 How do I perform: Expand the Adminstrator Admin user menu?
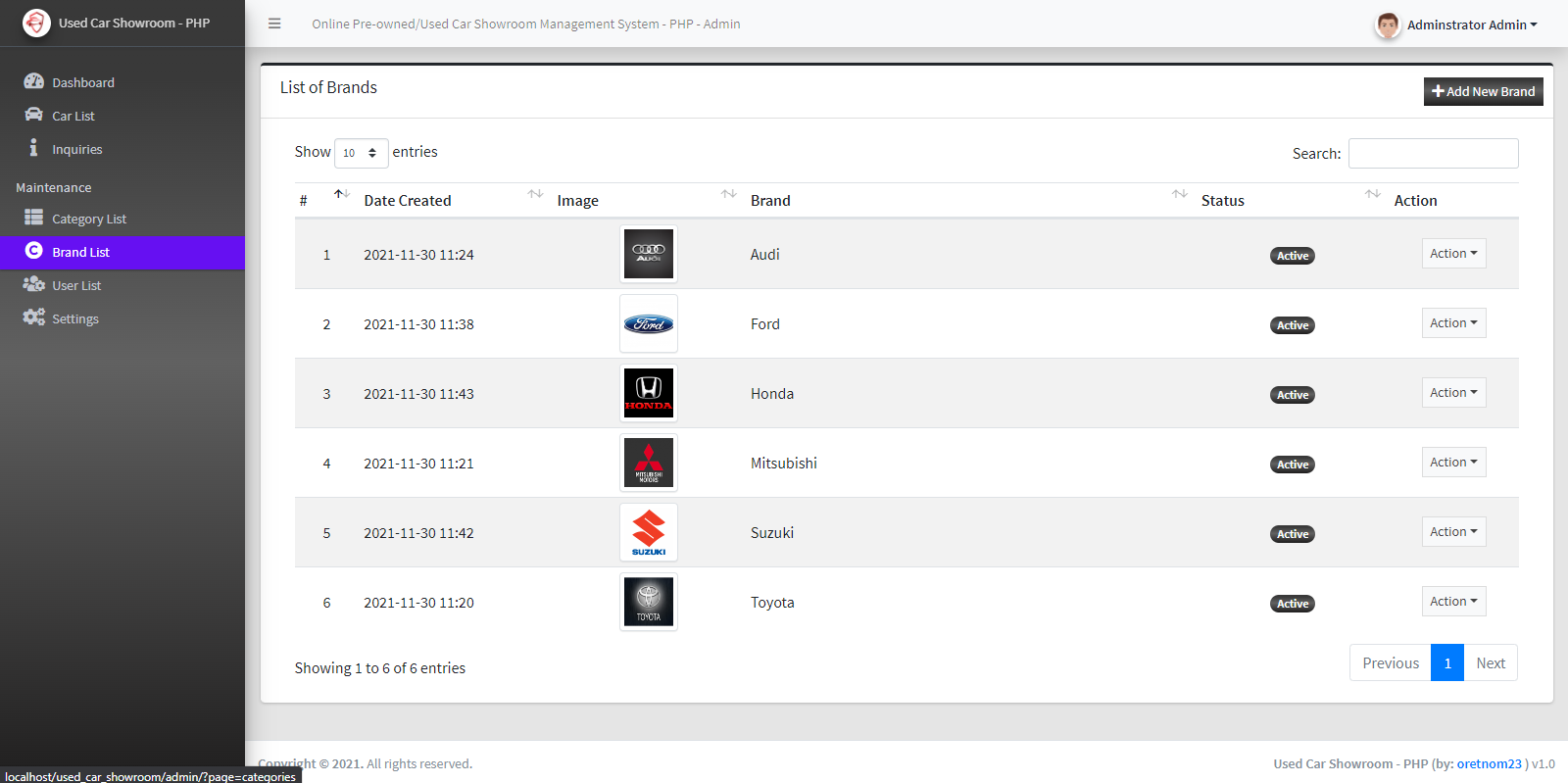1472,24
